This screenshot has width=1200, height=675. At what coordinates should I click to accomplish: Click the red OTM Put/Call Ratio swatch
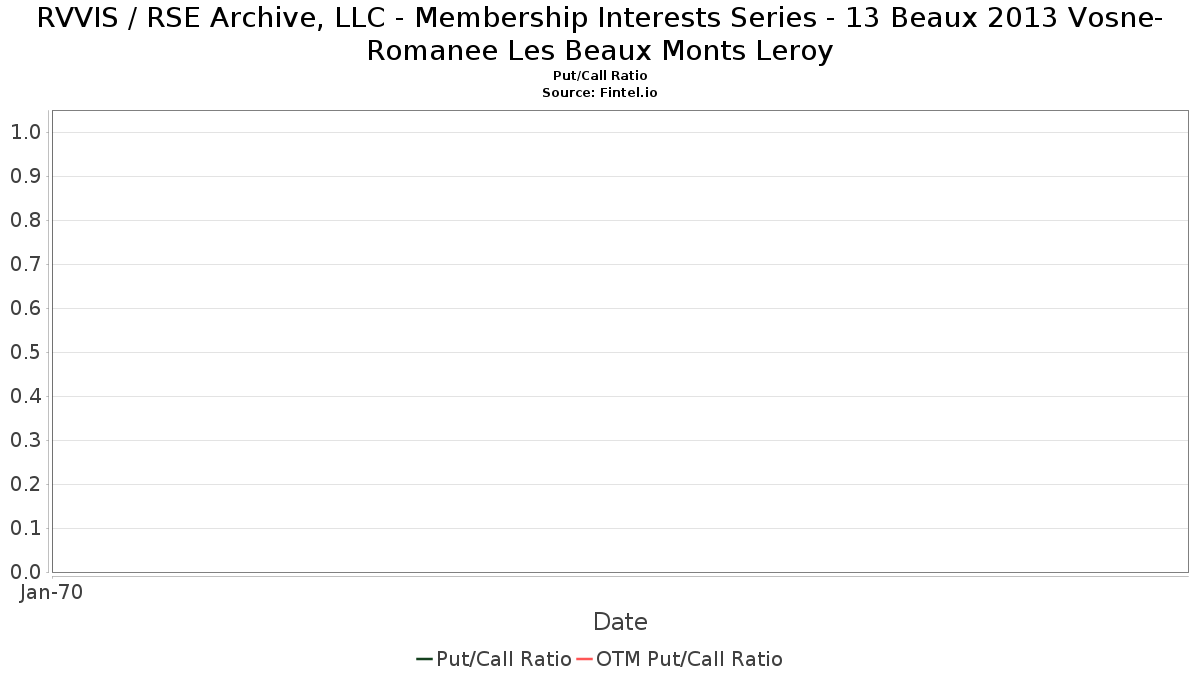pos(585,659)
